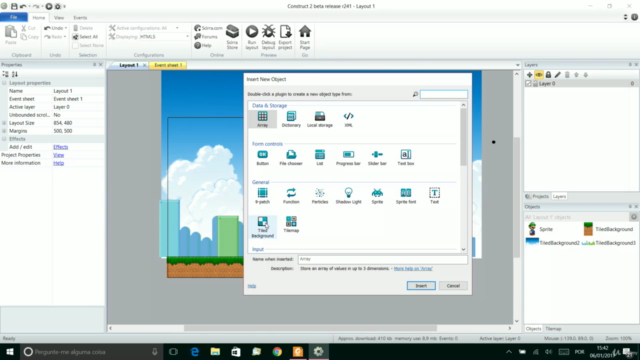This screenshot has width=640, height=360.
Task: Open the Redo dropdown arrow
Action: point(65,37)
